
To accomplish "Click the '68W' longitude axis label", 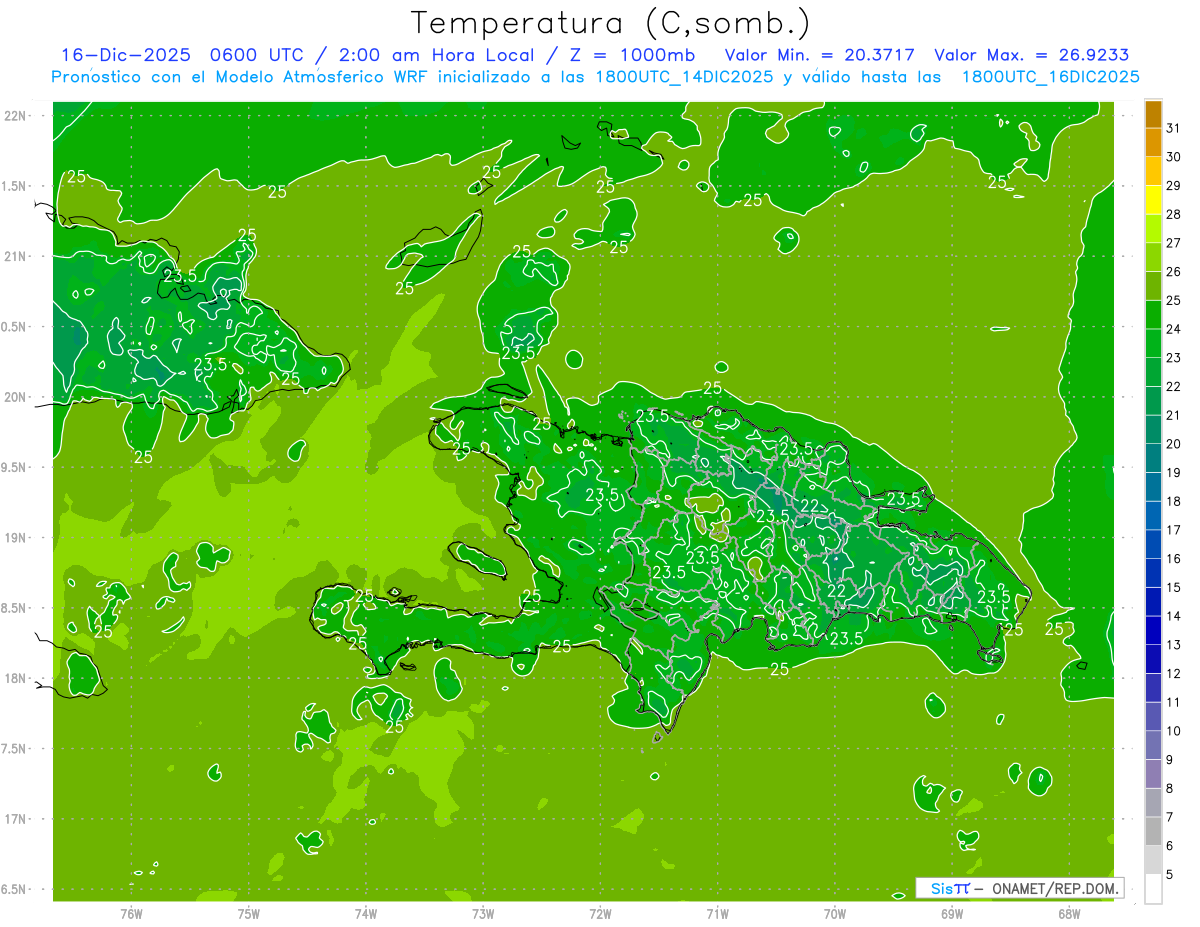I will (1069, 913).
